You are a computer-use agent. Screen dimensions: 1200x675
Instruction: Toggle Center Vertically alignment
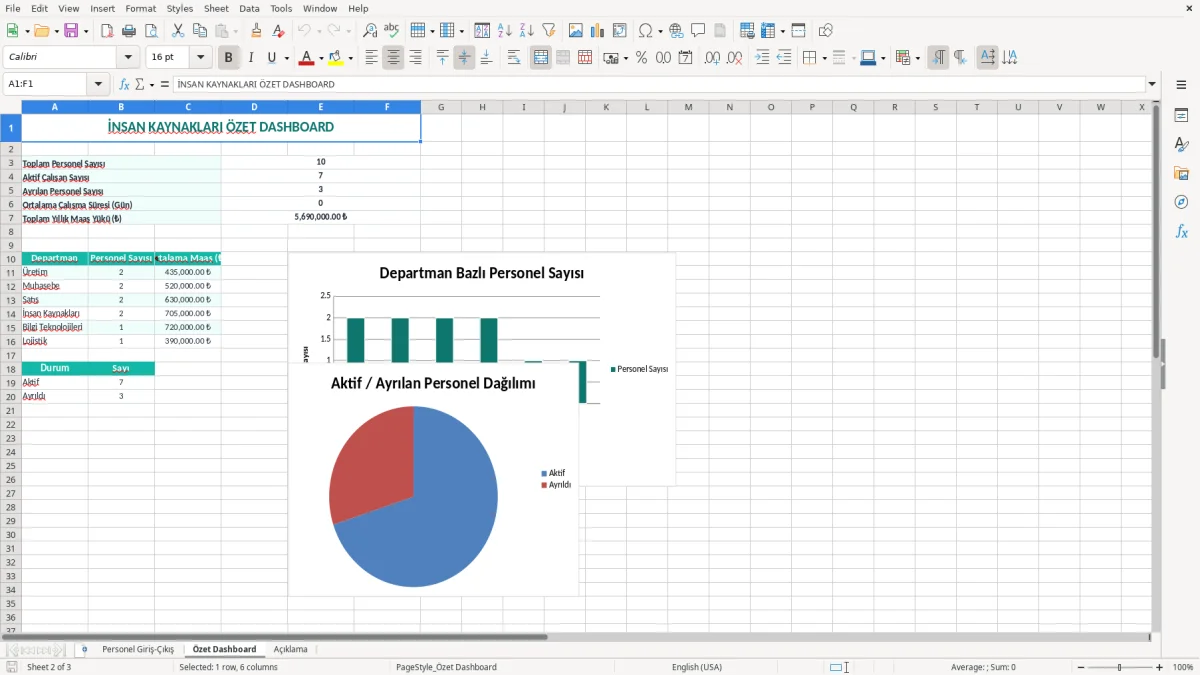point(464,58)
